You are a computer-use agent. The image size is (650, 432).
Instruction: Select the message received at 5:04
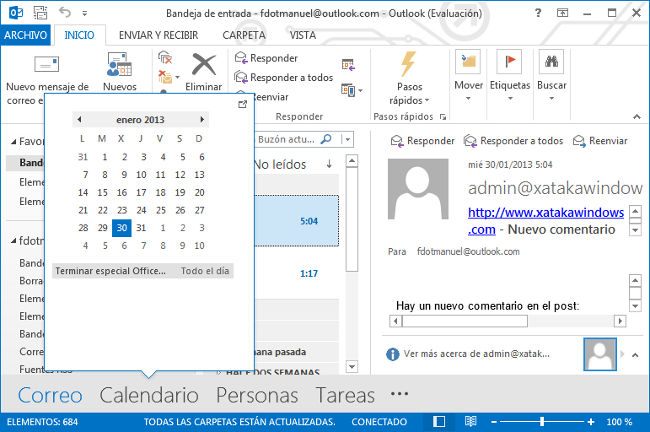296,221
